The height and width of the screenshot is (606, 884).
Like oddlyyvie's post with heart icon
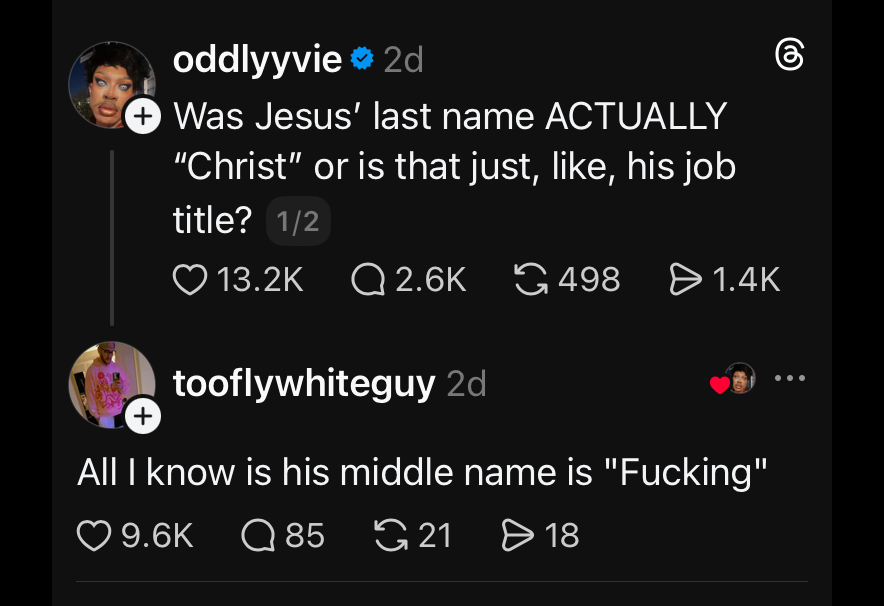tap(189, 279)
